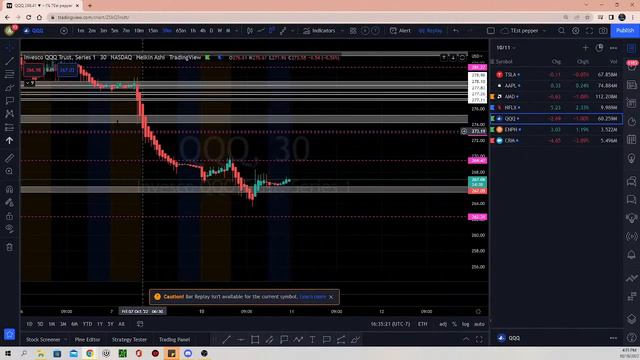
Task: Expand the USD currency dropdown on price axis
Action: coord(477,56)
